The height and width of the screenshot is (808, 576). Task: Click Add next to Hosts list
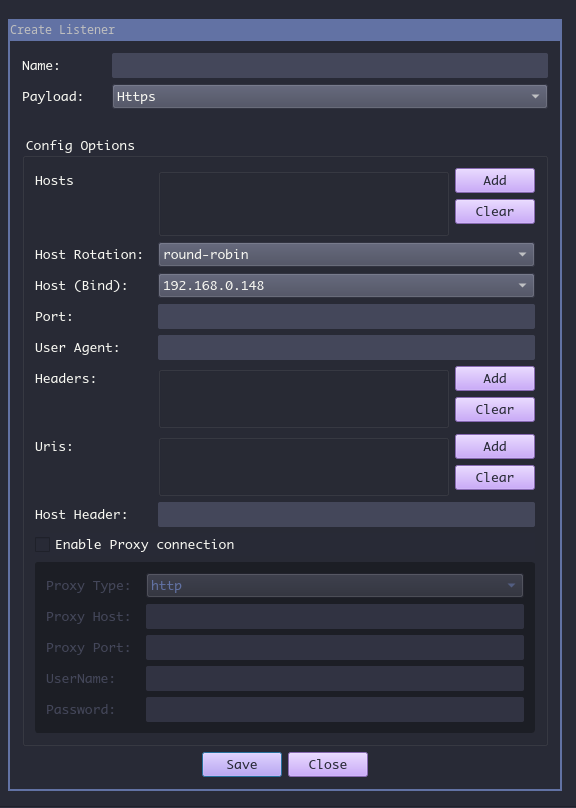pyautogui.click(x=494, y=180)
